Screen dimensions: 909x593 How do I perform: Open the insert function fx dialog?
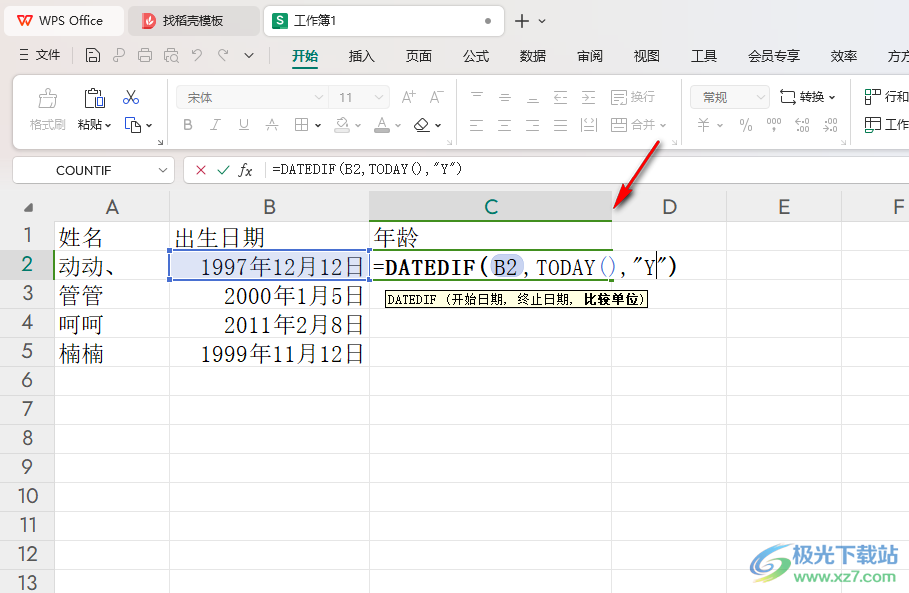coord(246,170)
